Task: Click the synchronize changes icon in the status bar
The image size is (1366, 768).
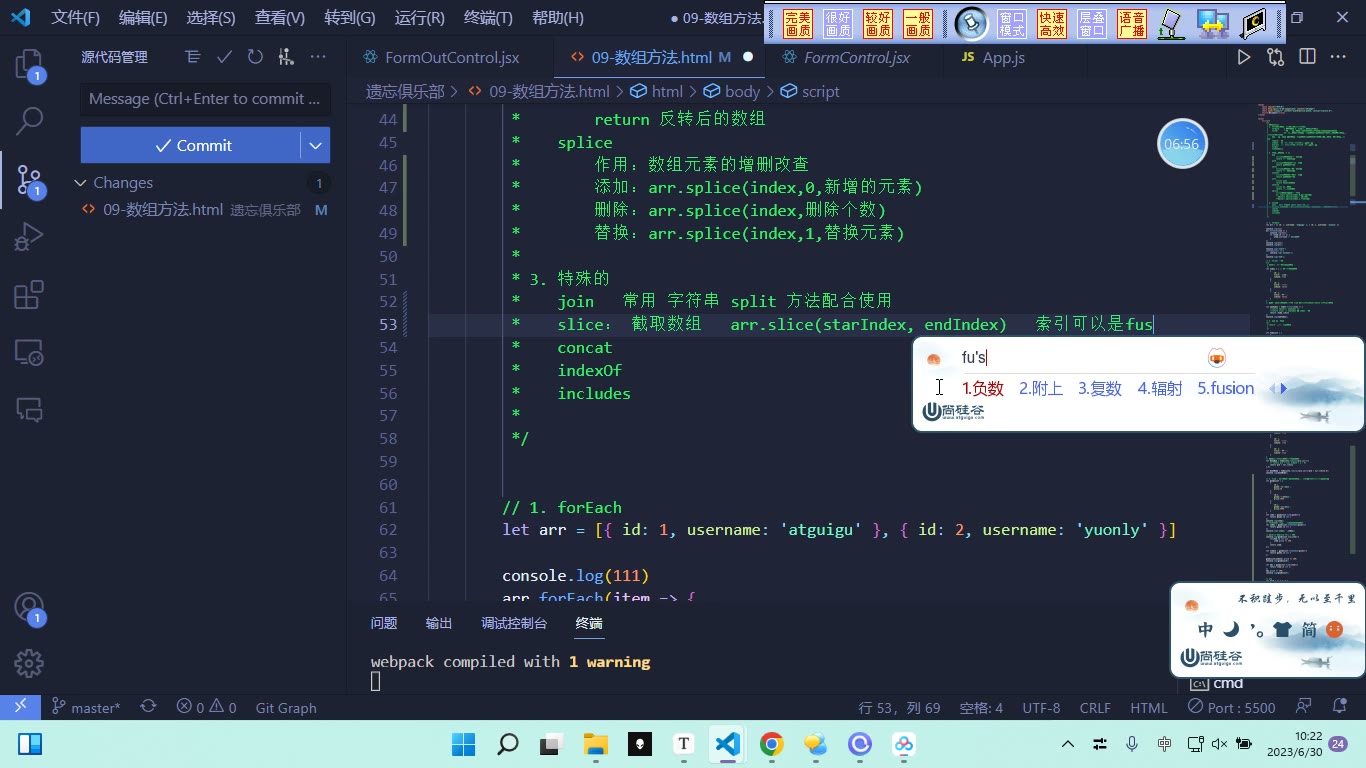Action: tap(148, 707)
